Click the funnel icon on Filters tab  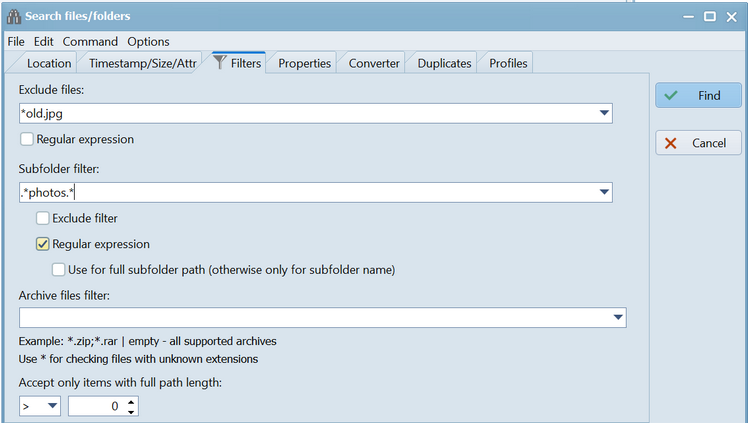220,63
